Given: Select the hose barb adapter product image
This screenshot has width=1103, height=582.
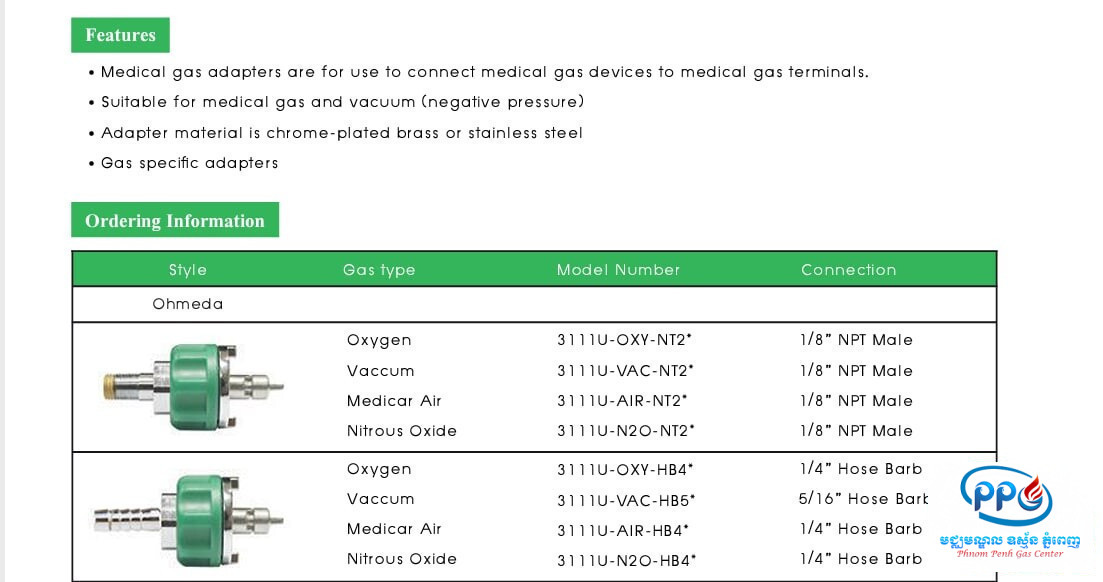Looking at the screenshot, I should [189, 519].
